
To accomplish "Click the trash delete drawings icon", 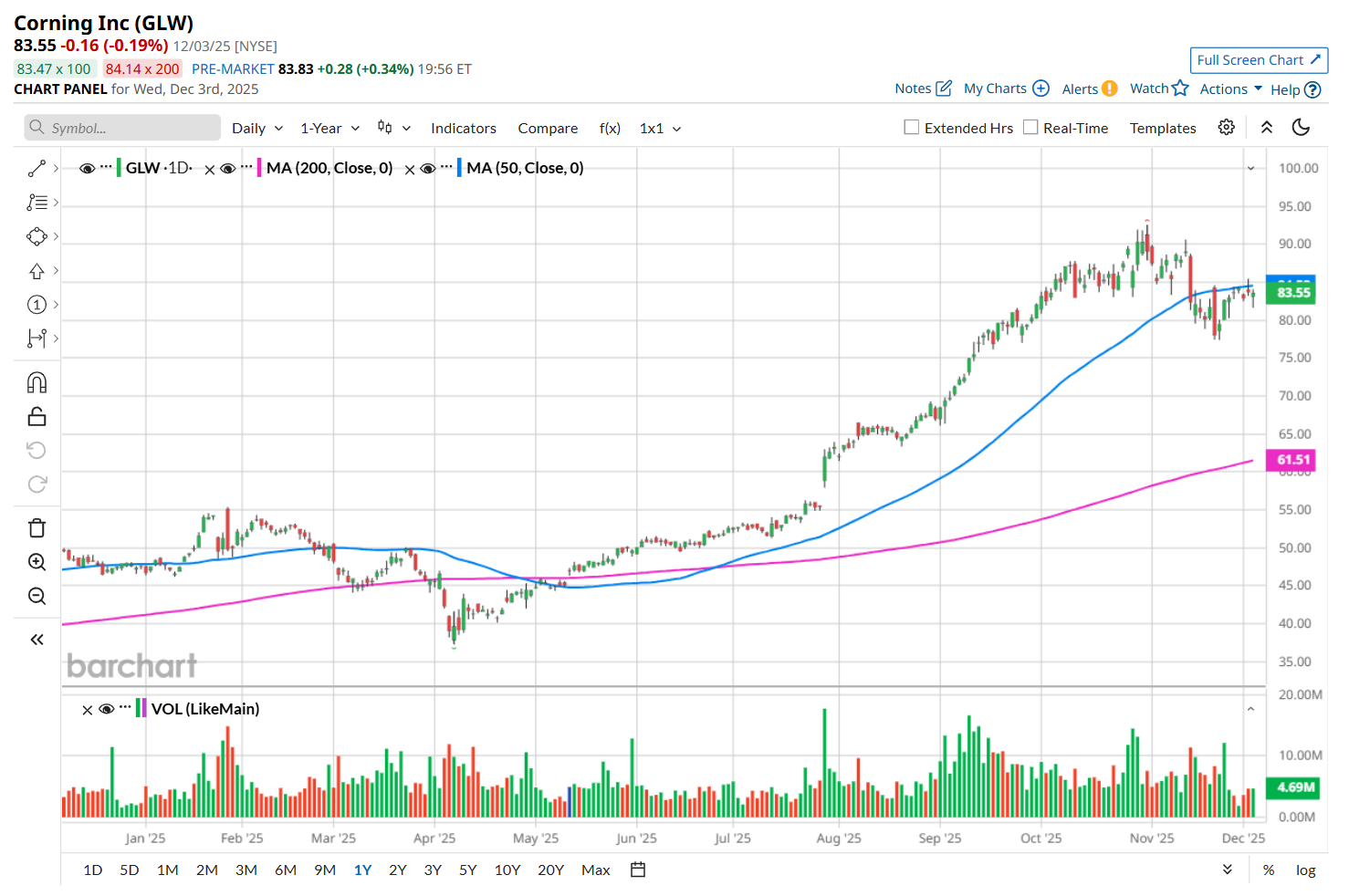I will coord(37,528).
